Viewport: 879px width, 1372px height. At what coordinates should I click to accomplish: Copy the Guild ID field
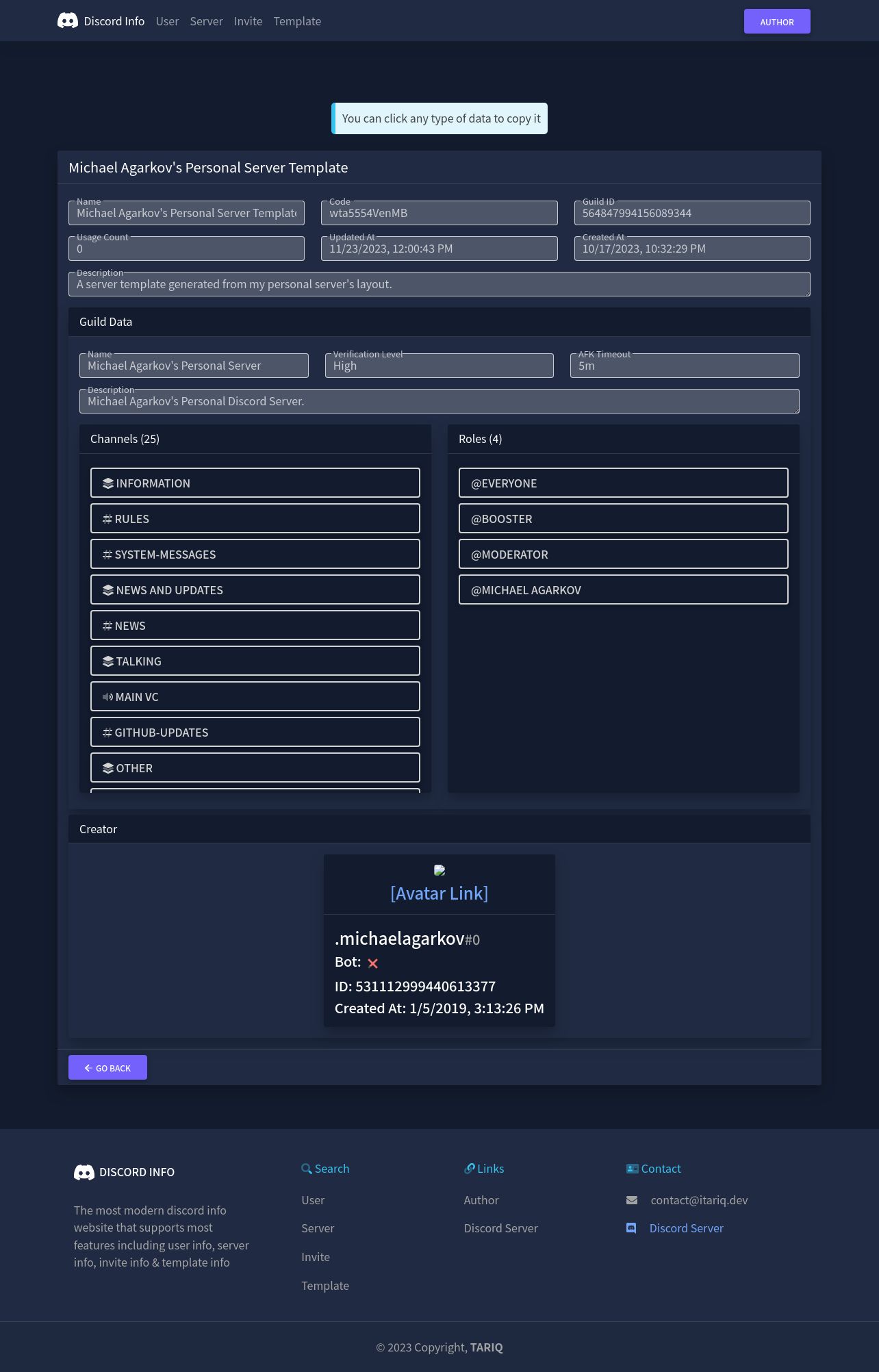692,213
